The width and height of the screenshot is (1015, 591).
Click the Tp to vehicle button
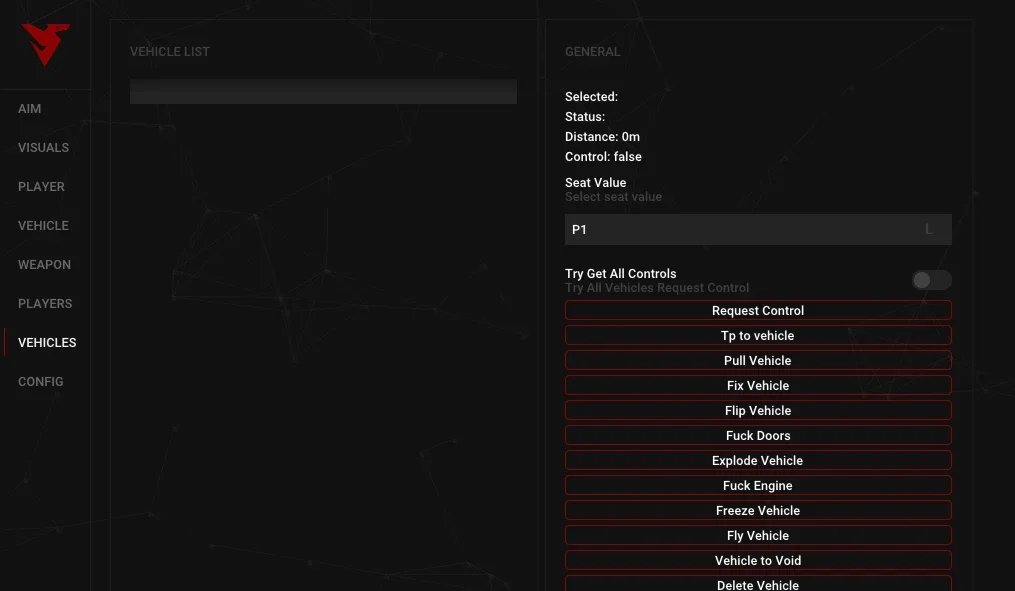point(758,335)
